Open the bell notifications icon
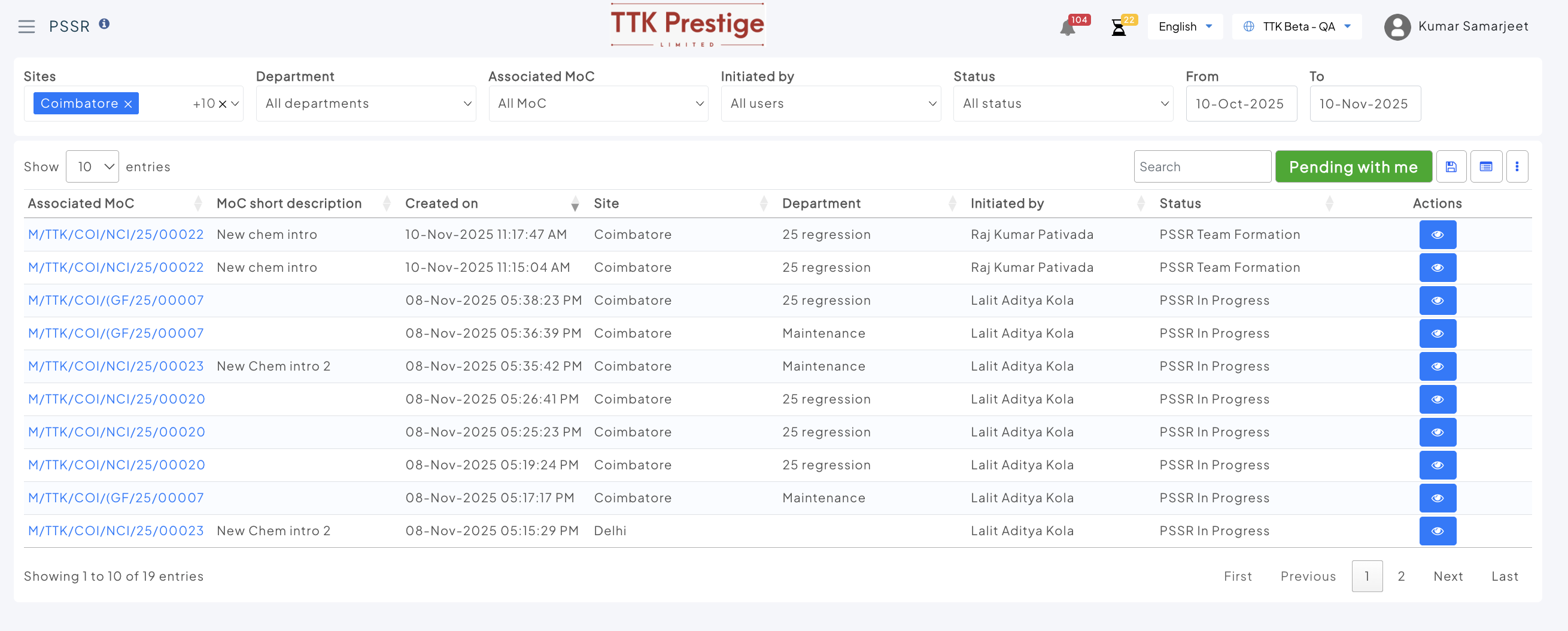1568x631 pixels. coord(1067,28)
